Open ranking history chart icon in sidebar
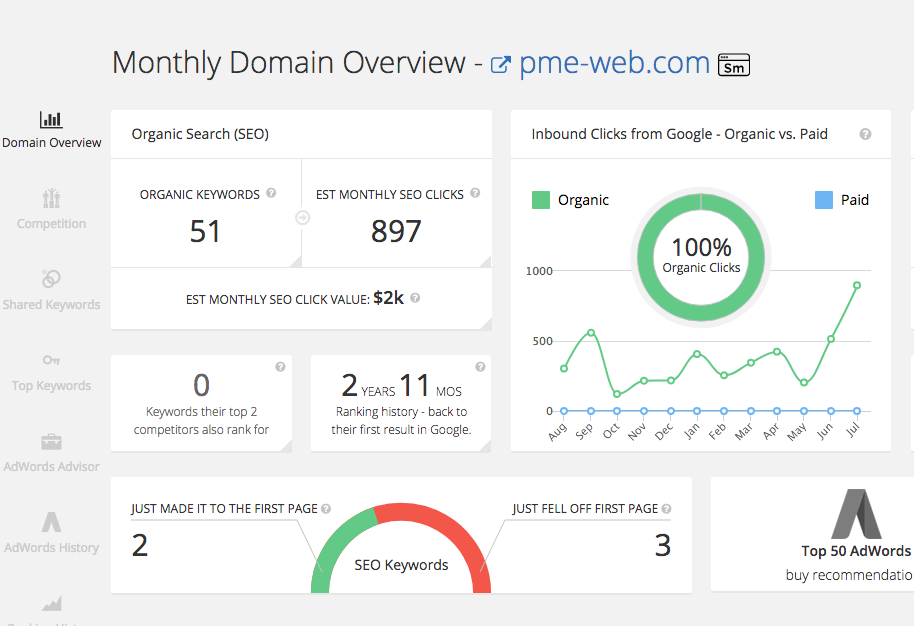 coord(51,603)
